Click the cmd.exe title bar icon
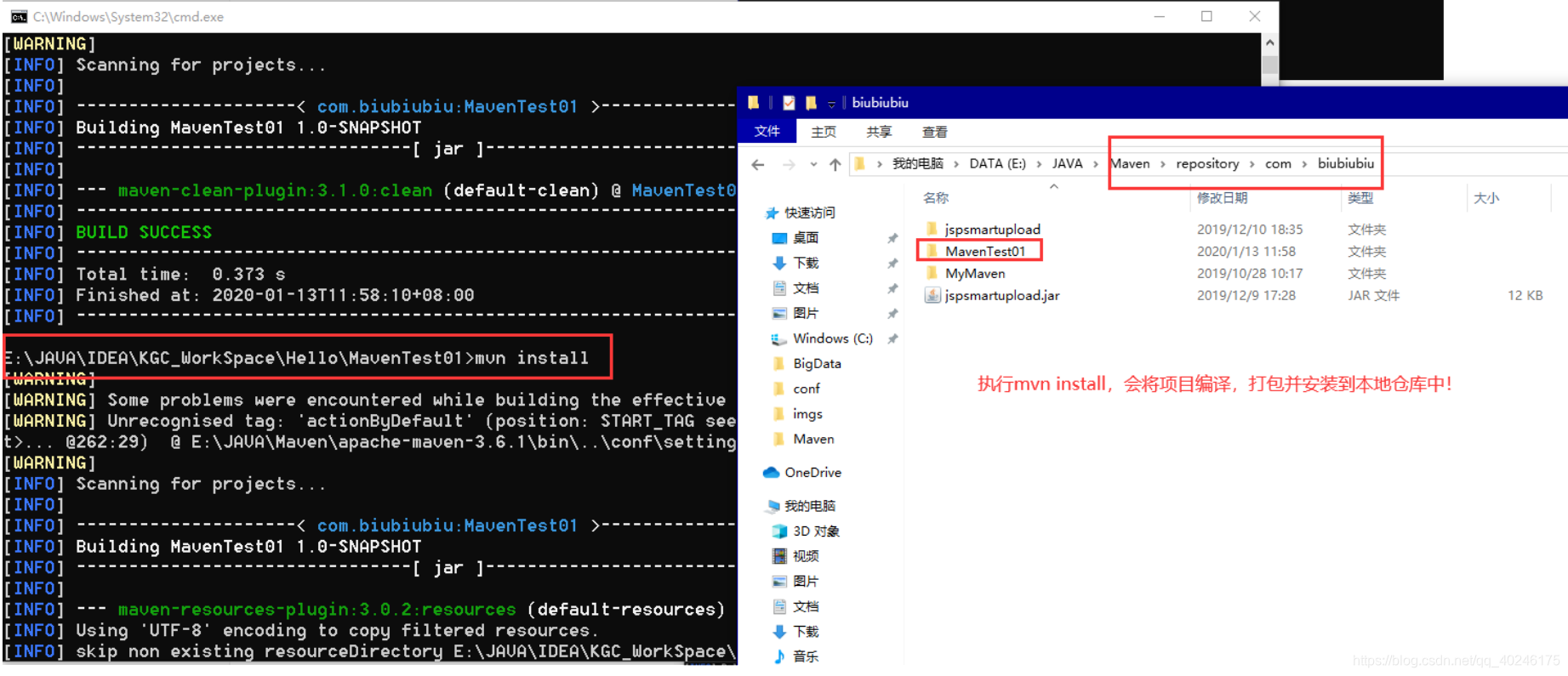Viewport: 1568px width, 676px height. (x=19, y=16)
